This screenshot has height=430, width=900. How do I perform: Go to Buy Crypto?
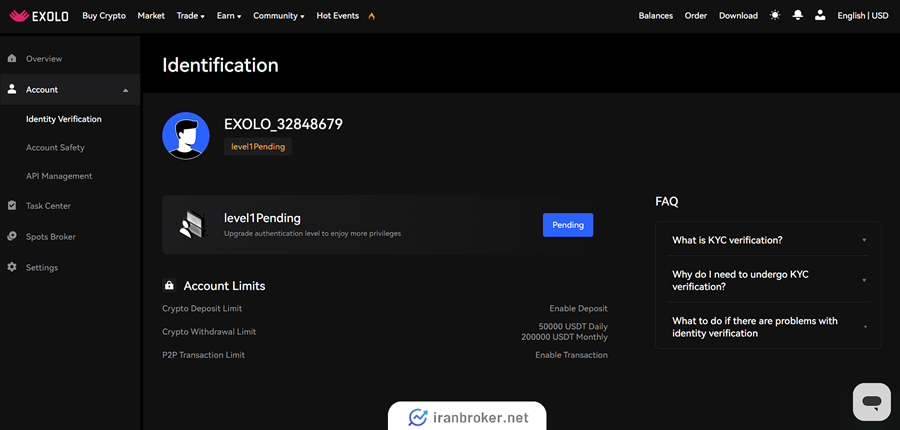[x=104, y=16]
